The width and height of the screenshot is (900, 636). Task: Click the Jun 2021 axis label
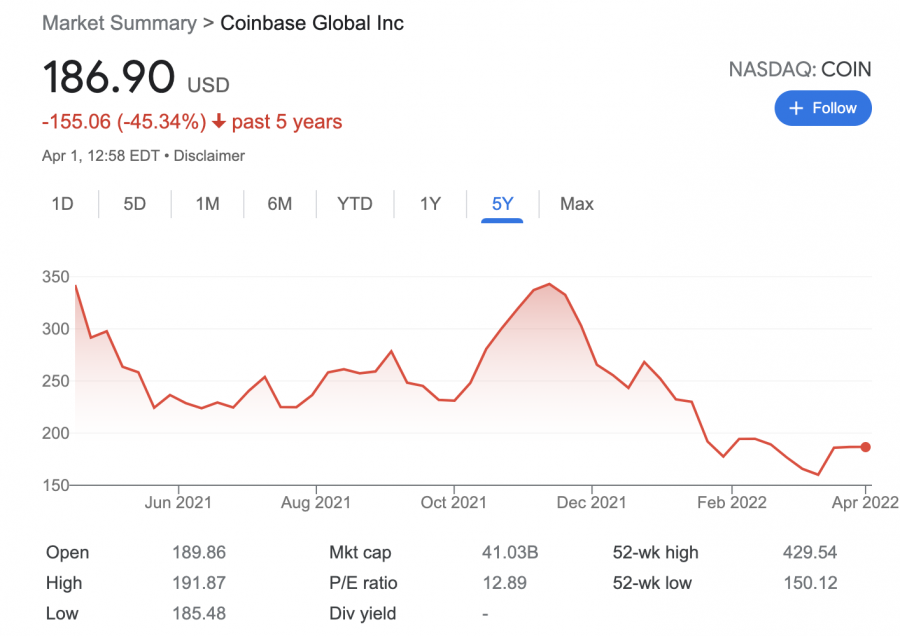tap(178, 503)
